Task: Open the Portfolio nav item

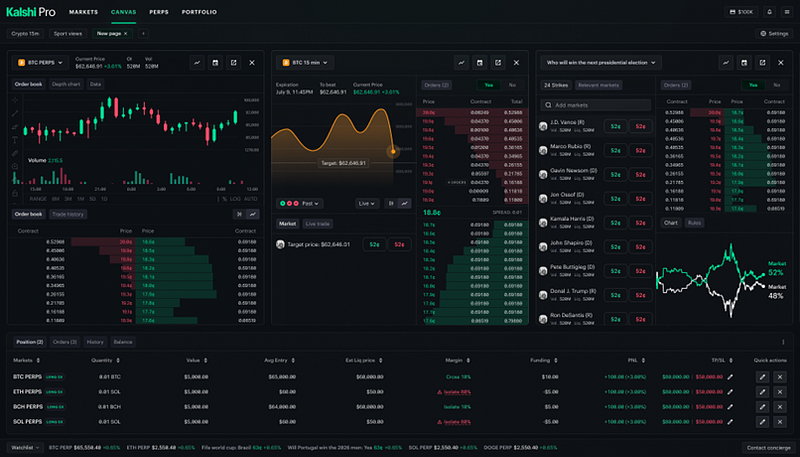Action: (x=199, y=12)
